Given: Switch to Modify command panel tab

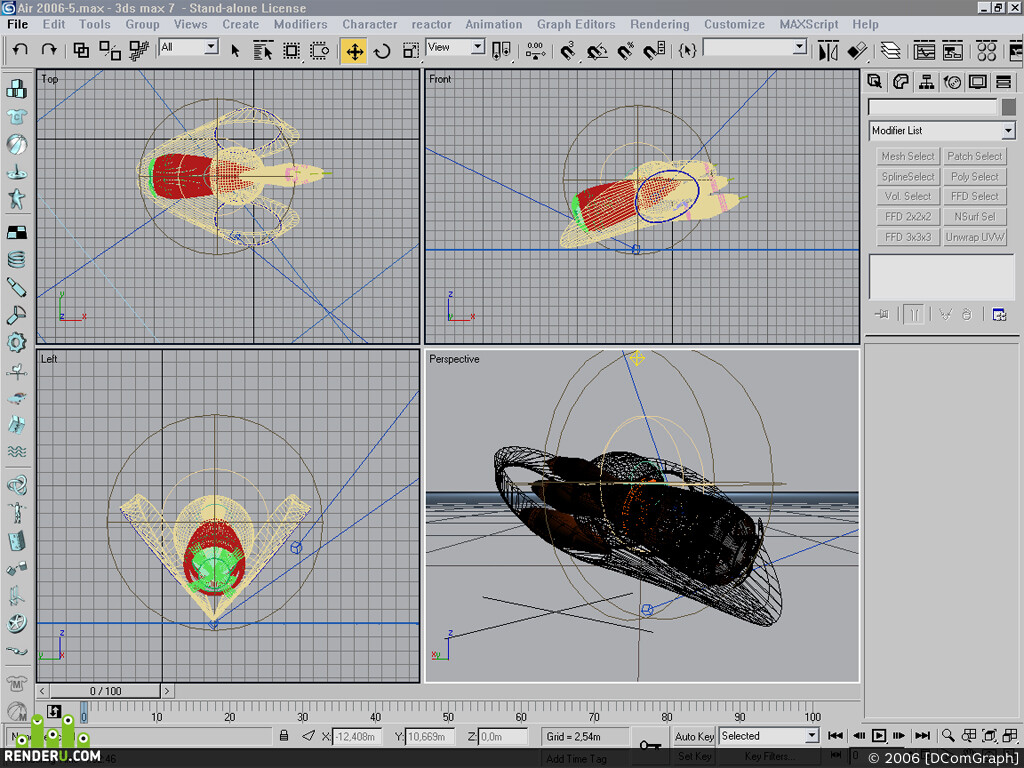Looking at the screenshot, I should pos(901,82).
